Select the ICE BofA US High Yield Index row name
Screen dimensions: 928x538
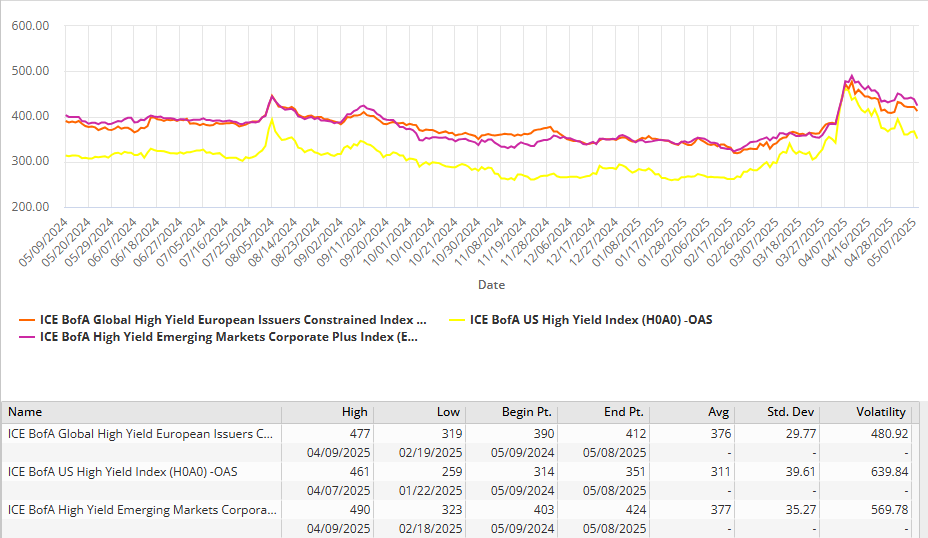[123, 472]
